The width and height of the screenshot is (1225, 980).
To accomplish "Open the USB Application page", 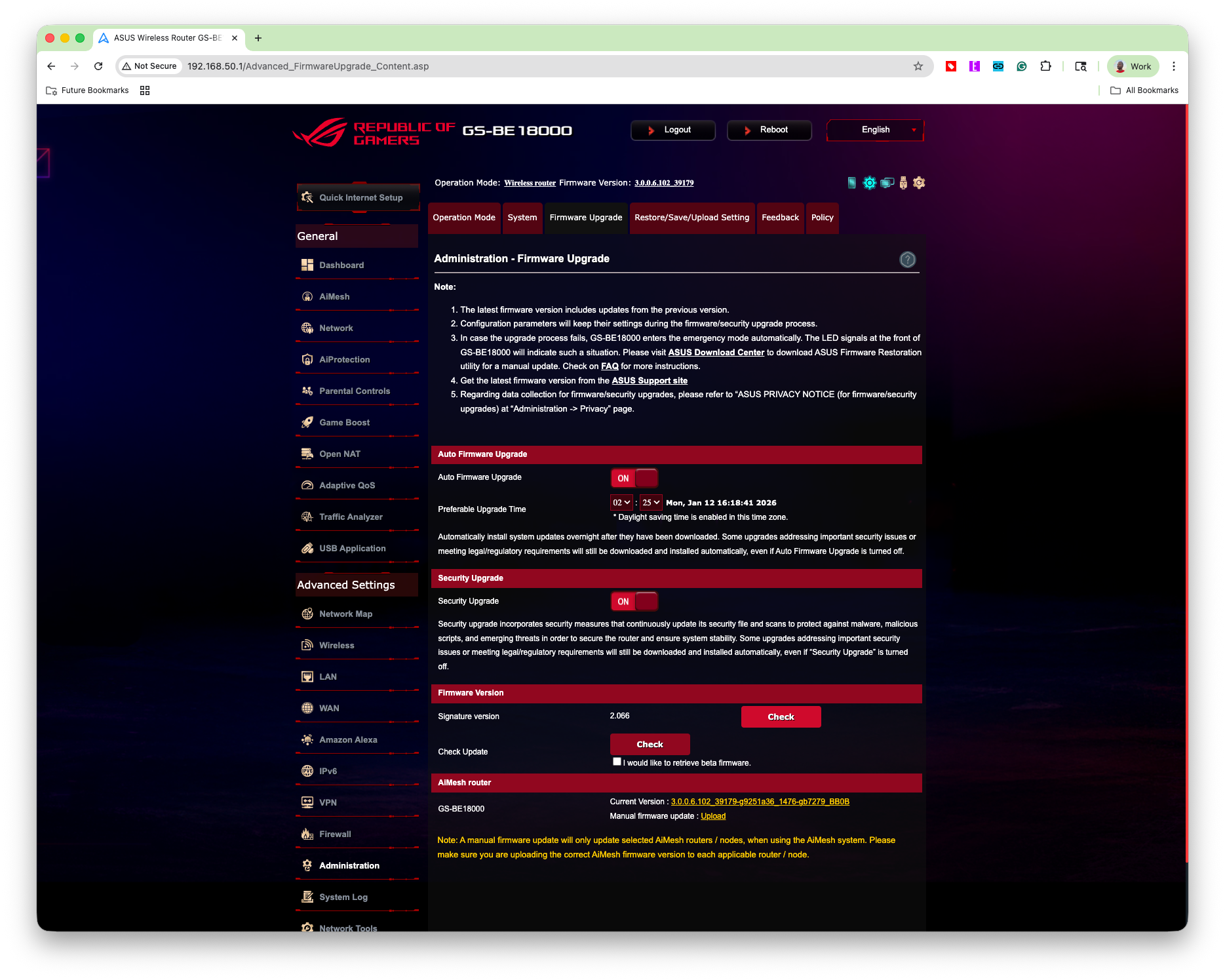I will (351, 548).
